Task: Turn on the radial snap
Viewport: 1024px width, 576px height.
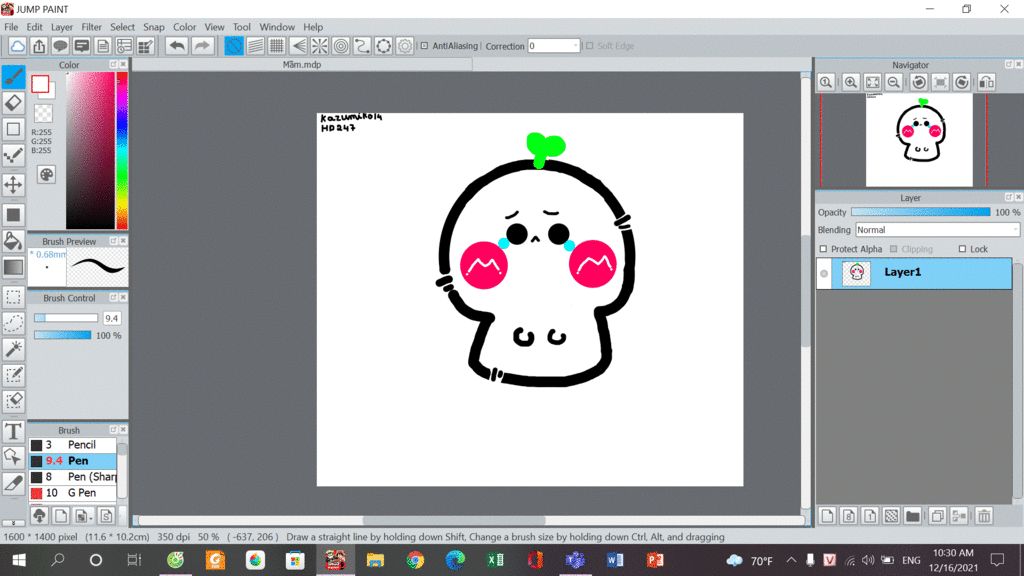Action: 319,46
